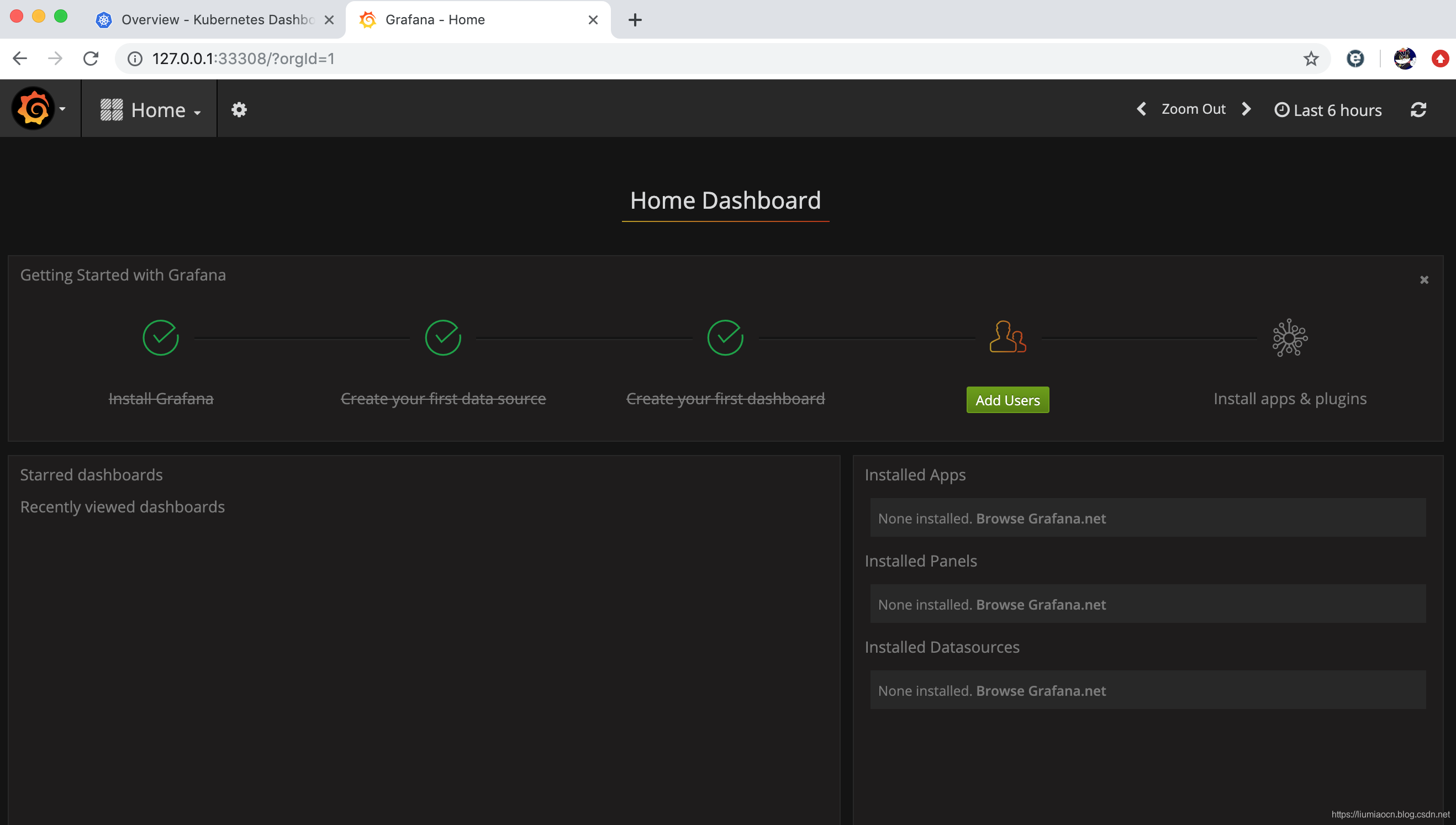Click the Zoom Out right arrow
The height and width of the screenshot is (825, 1456).
point(1248,109)
